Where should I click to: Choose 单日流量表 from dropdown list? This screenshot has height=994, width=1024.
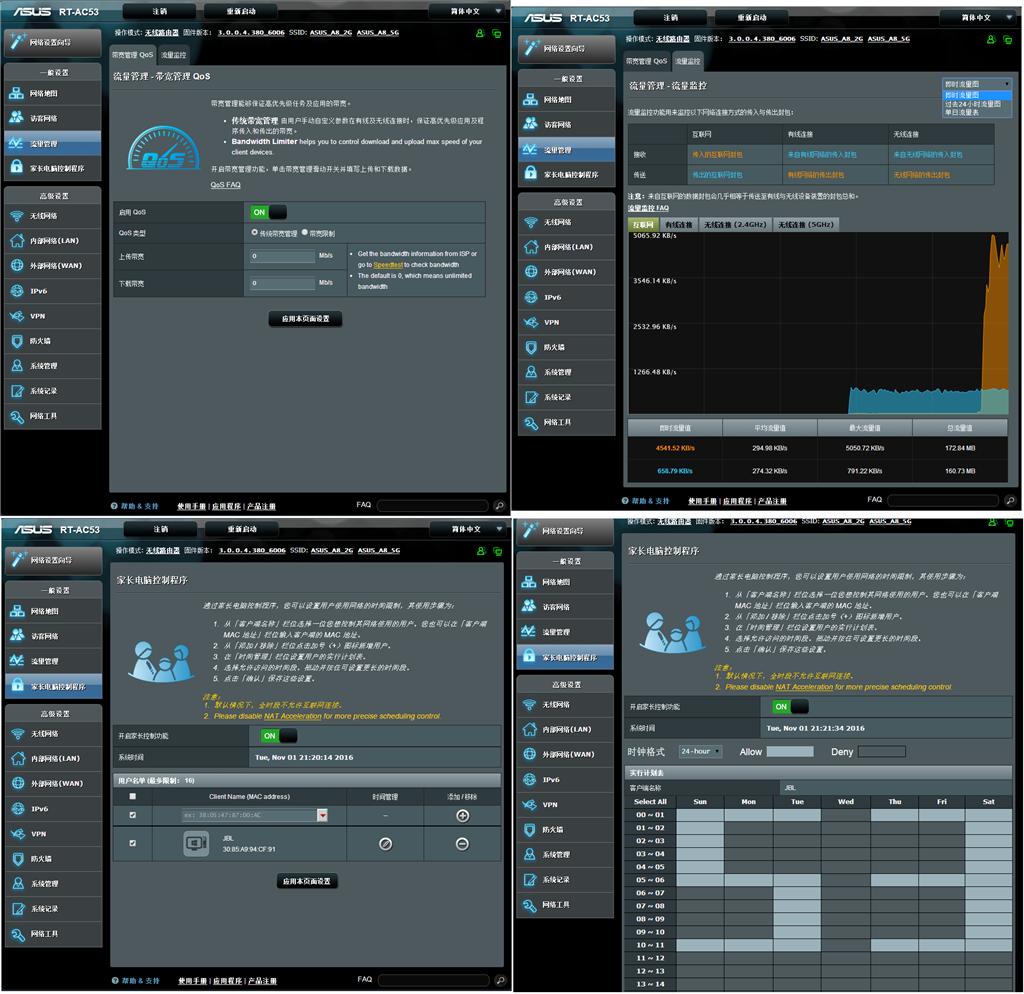tap(962, 113)
